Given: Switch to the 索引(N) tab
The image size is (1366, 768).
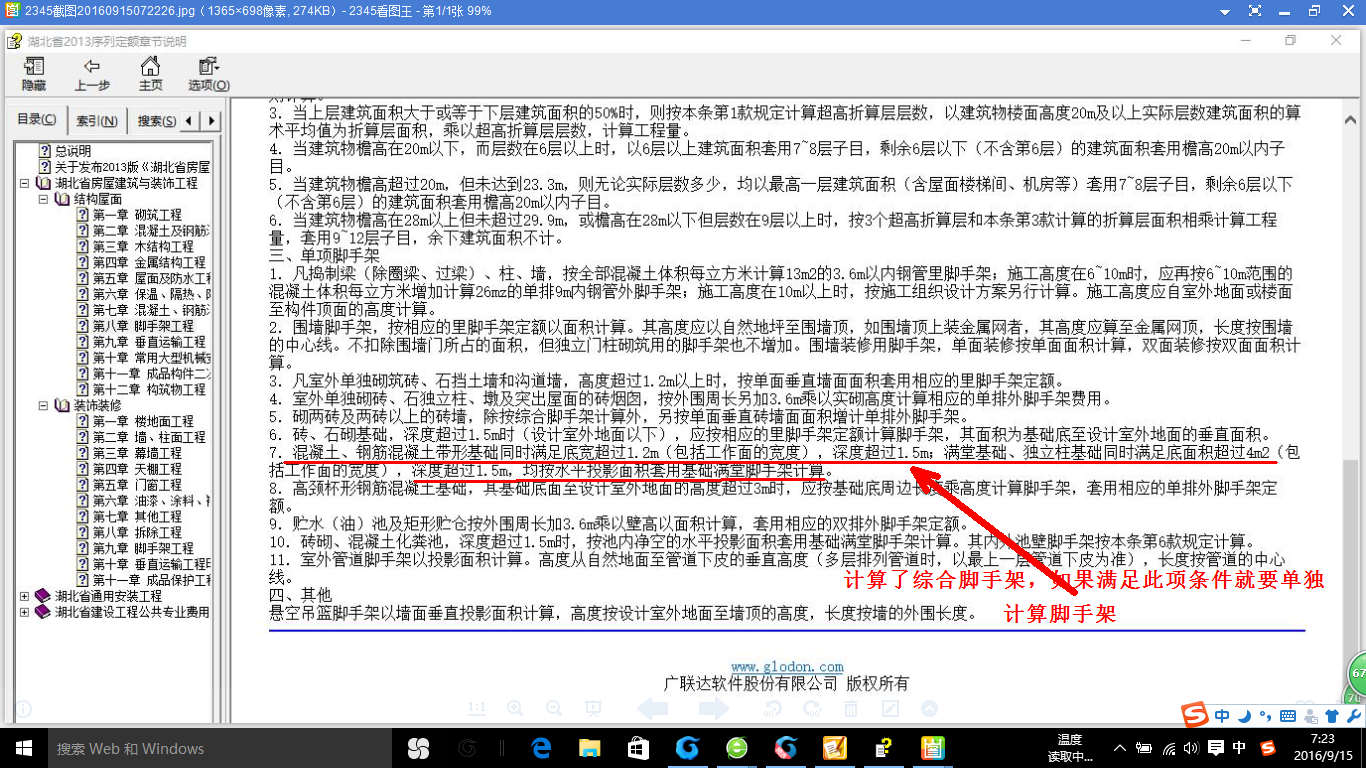Looking at the screenshot, I should [x=97, y=121].
